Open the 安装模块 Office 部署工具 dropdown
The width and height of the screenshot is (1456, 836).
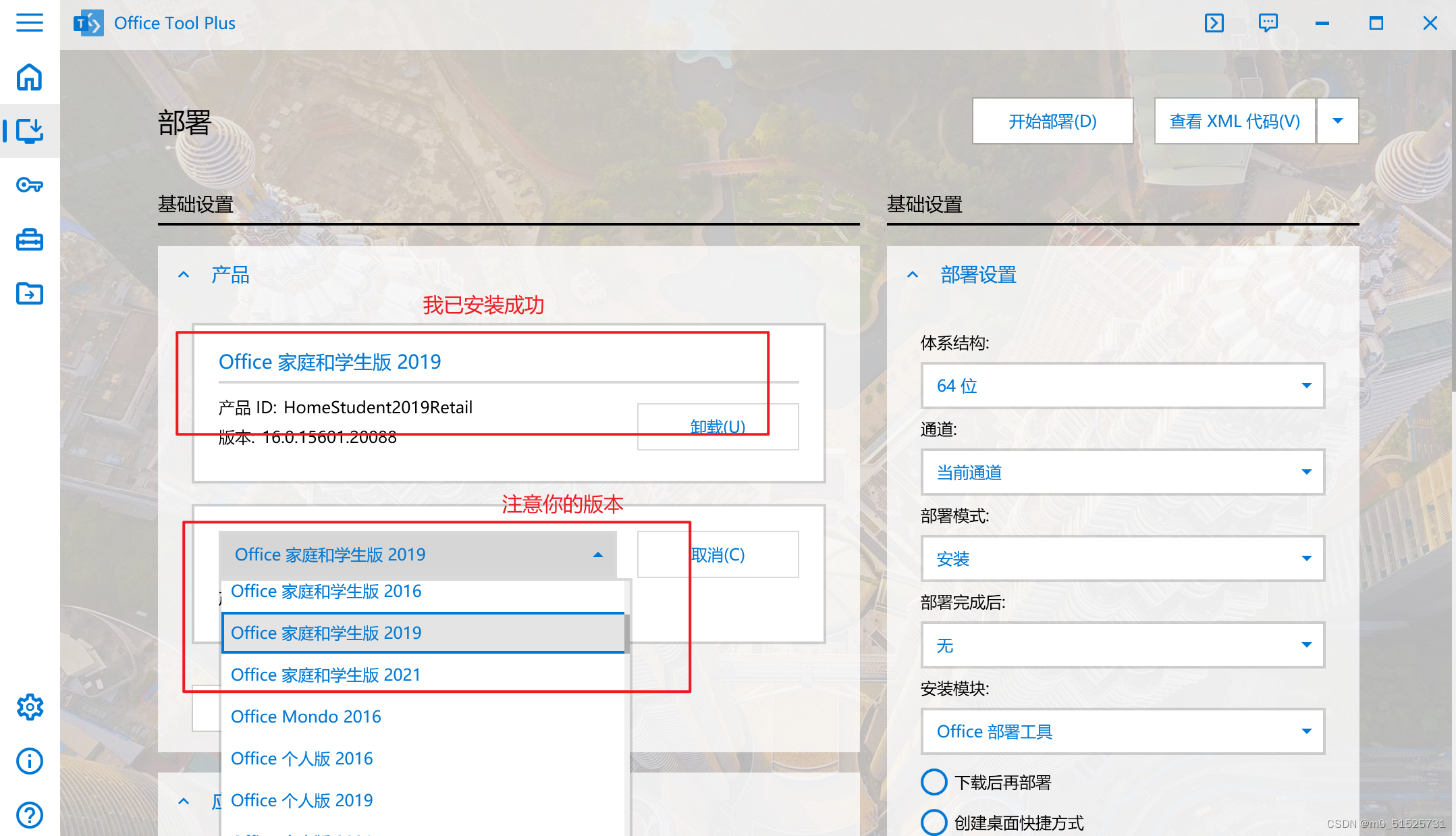[1123, 731]
